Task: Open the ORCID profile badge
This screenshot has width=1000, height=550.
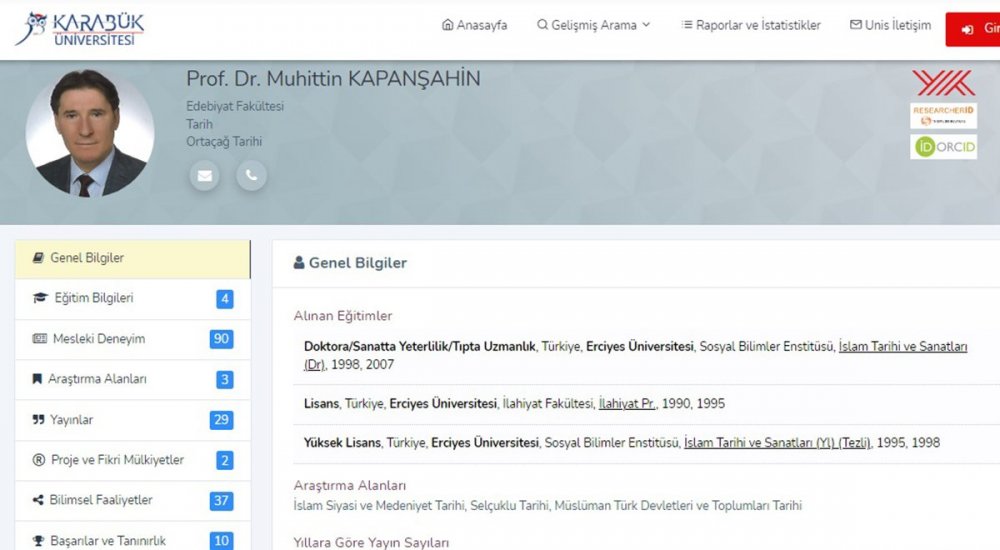Action: pyautogui.click(x=943, y=147)
